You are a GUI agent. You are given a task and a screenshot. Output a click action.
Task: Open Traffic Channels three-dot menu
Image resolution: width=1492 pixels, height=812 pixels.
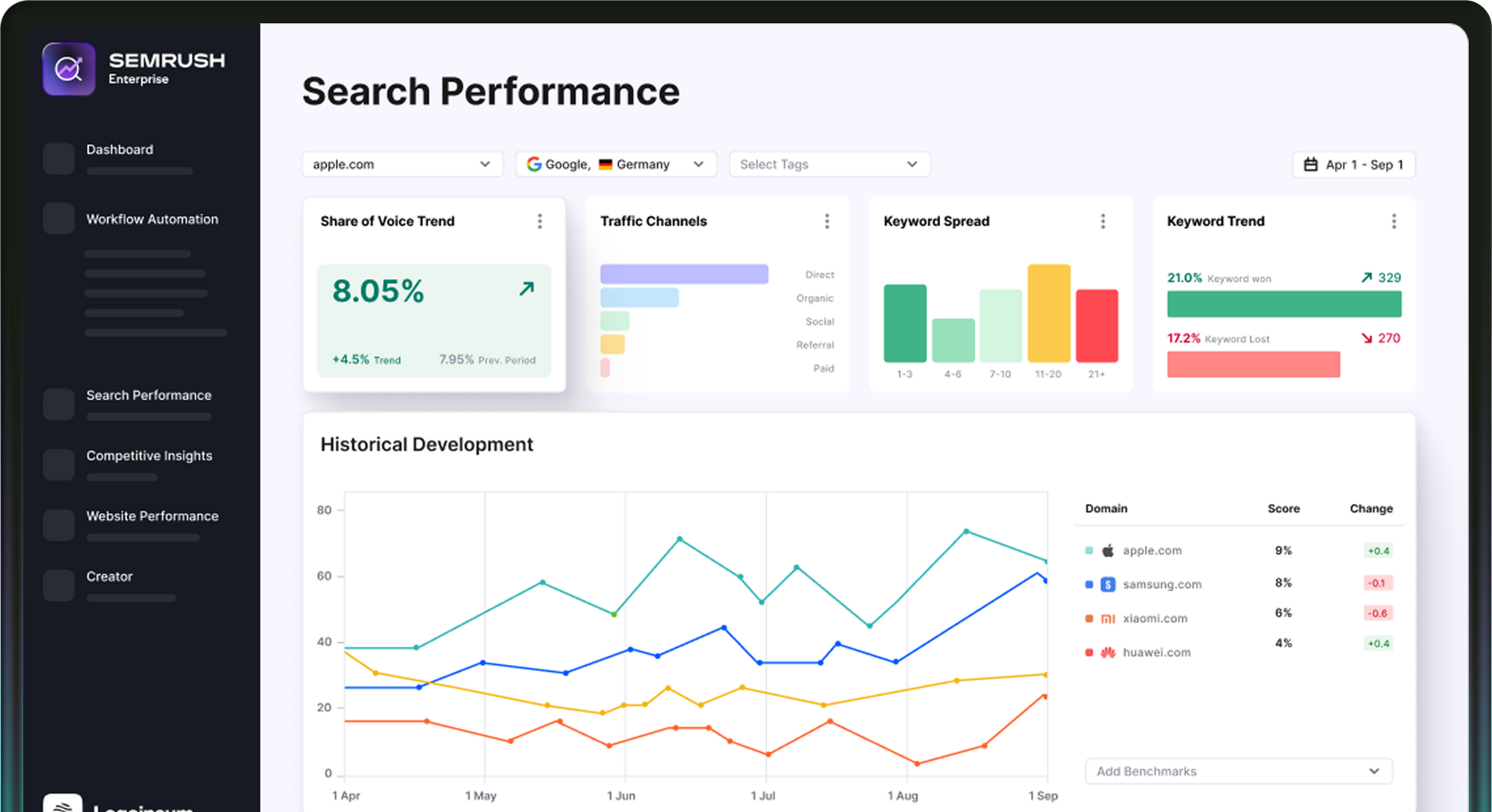tap(827, 221)
